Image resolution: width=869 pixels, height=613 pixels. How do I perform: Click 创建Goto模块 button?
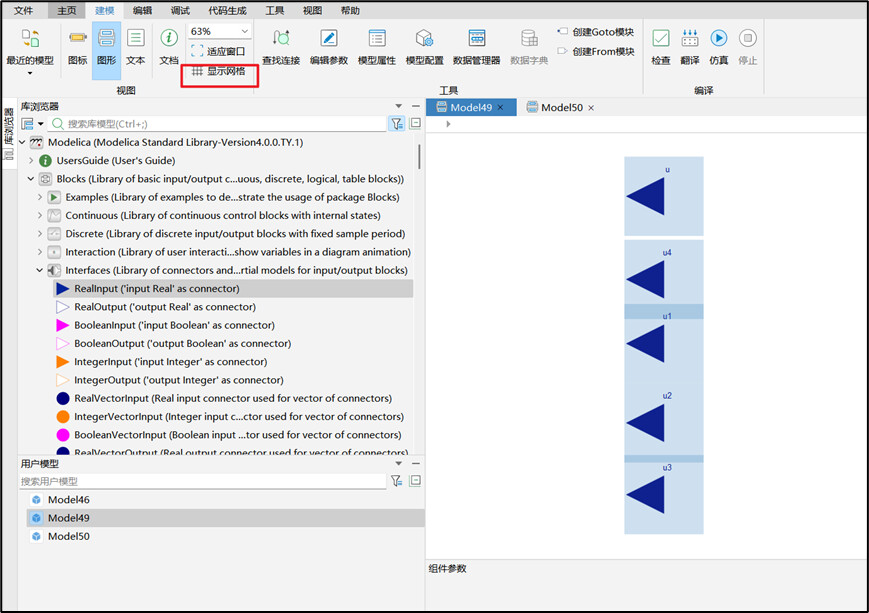pos(596,32)
